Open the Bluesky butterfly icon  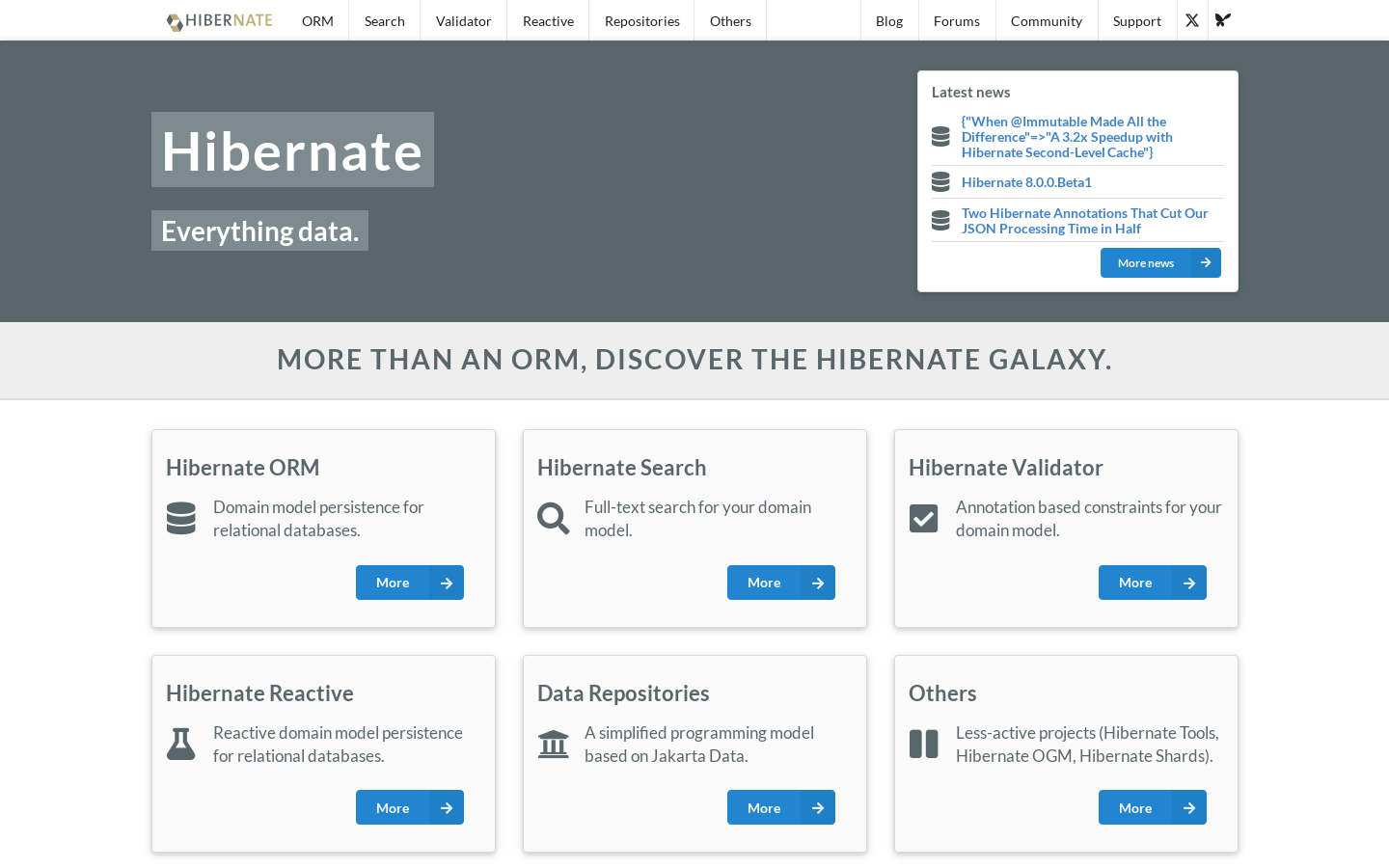coord(1223,20)
